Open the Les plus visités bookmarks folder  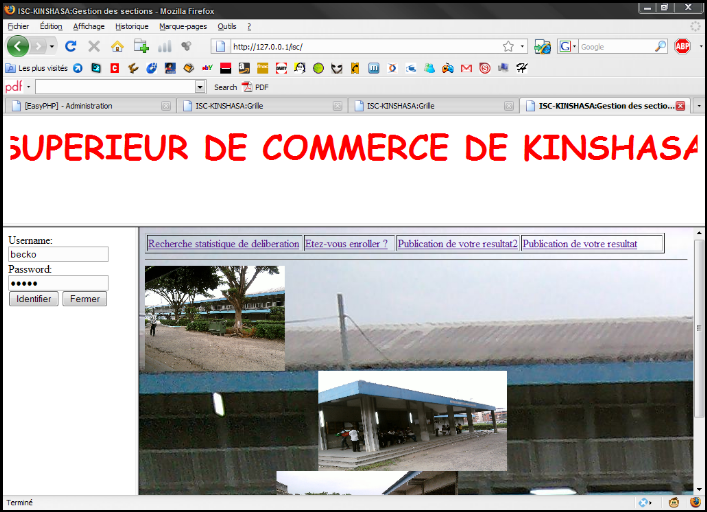36,68
